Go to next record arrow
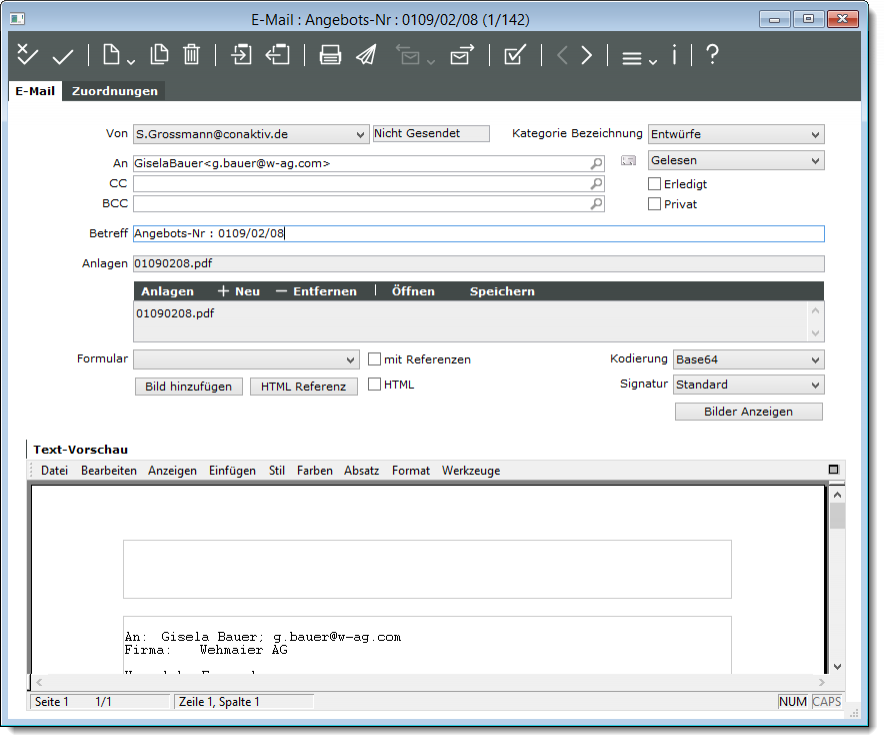 point(587,56)
